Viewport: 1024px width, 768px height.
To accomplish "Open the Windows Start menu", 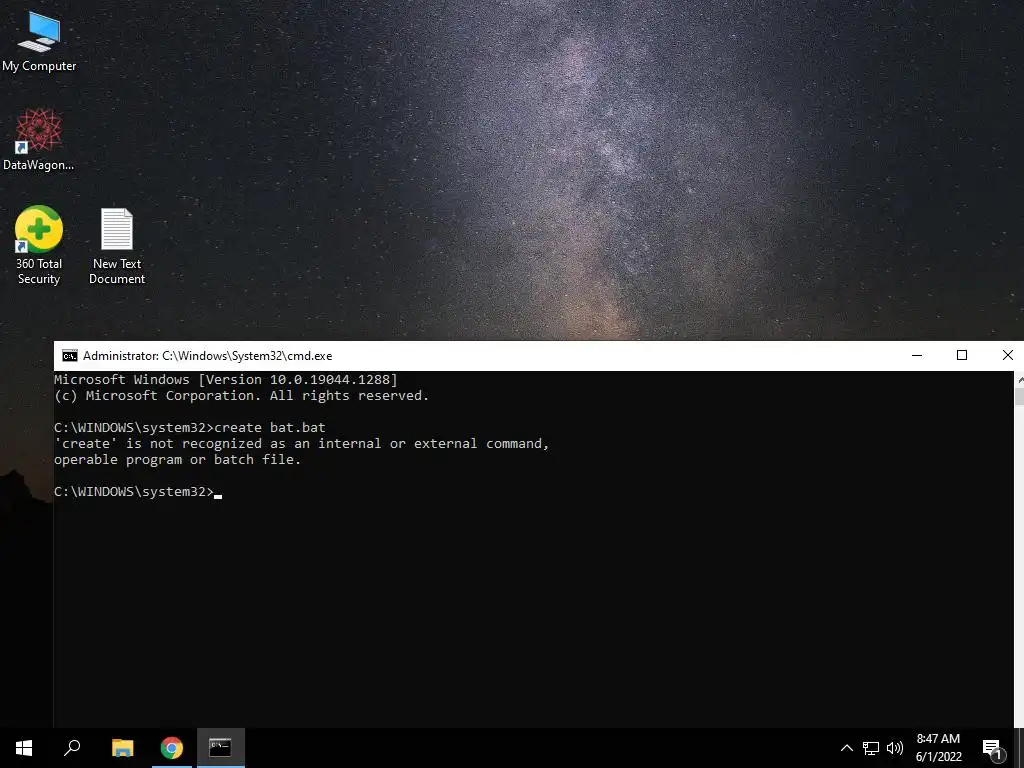I will pos(24,748).
